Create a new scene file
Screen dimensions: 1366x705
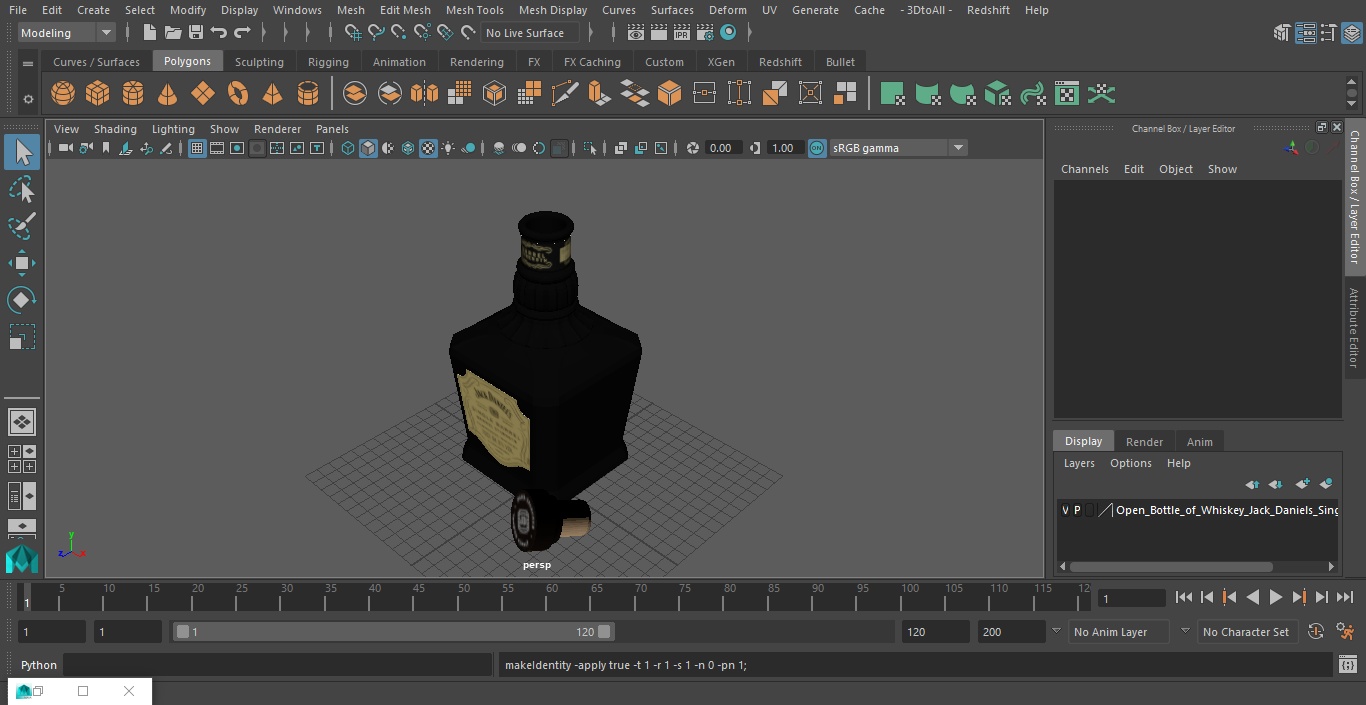[x=149, y=33]
